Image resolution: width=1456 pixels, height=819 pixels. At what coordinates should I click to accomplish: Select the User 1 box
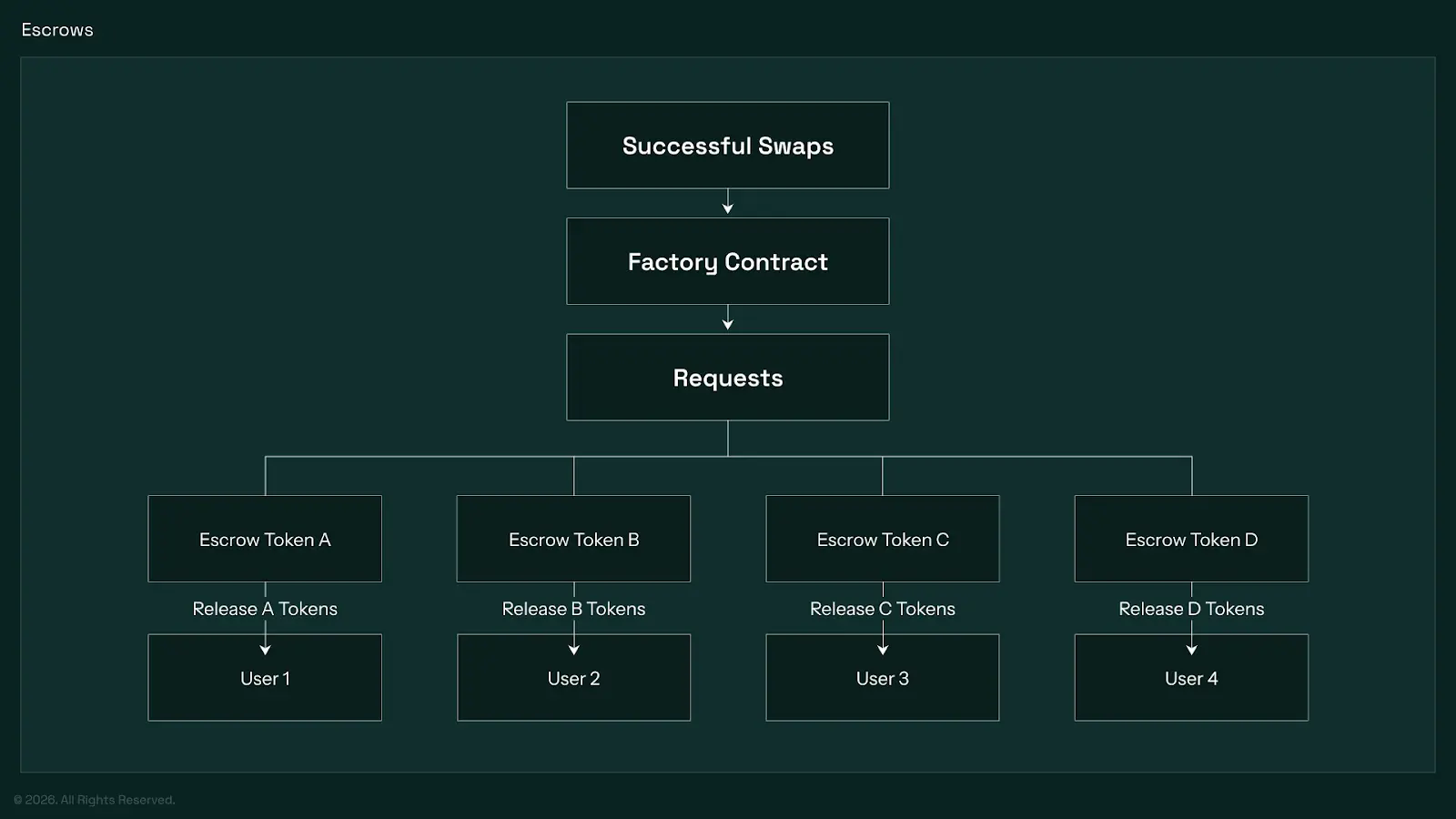(x=265, y=678)
